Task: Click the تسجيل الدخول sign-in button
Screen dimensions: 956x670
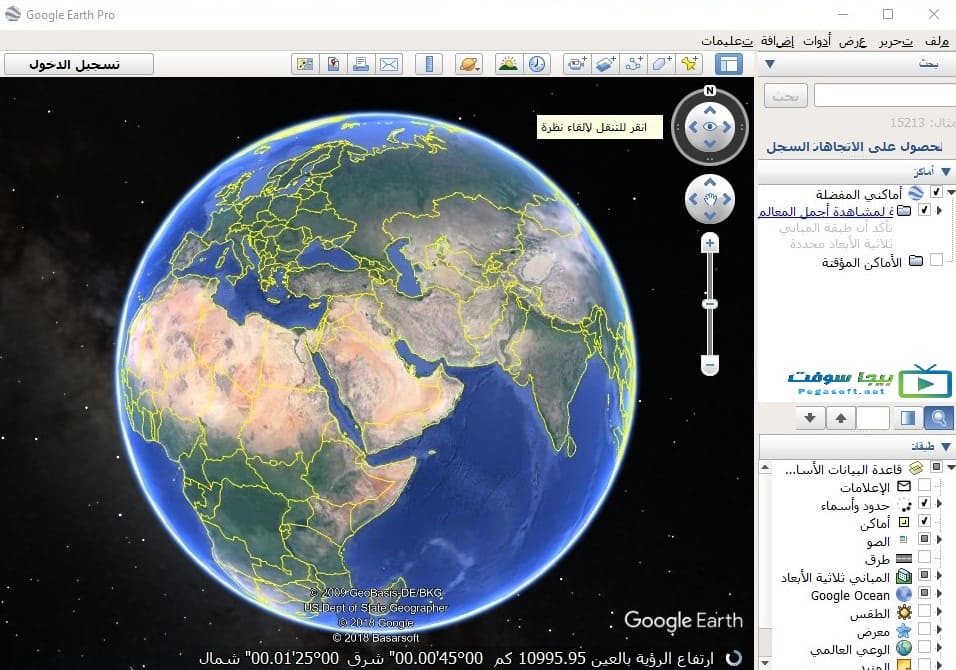Action: [x=79, y=64]
